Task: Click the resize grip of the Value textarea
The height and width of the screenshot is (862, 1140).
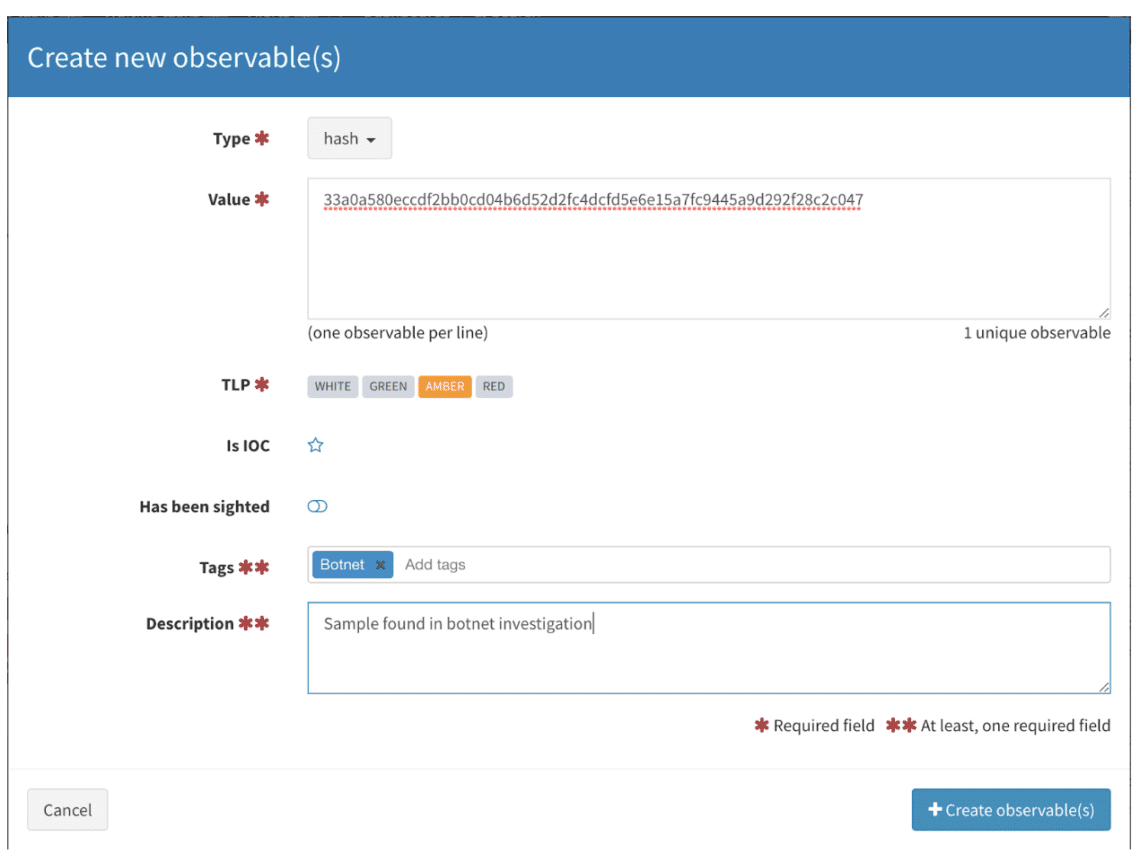Action: click(x=1105, y=311)
